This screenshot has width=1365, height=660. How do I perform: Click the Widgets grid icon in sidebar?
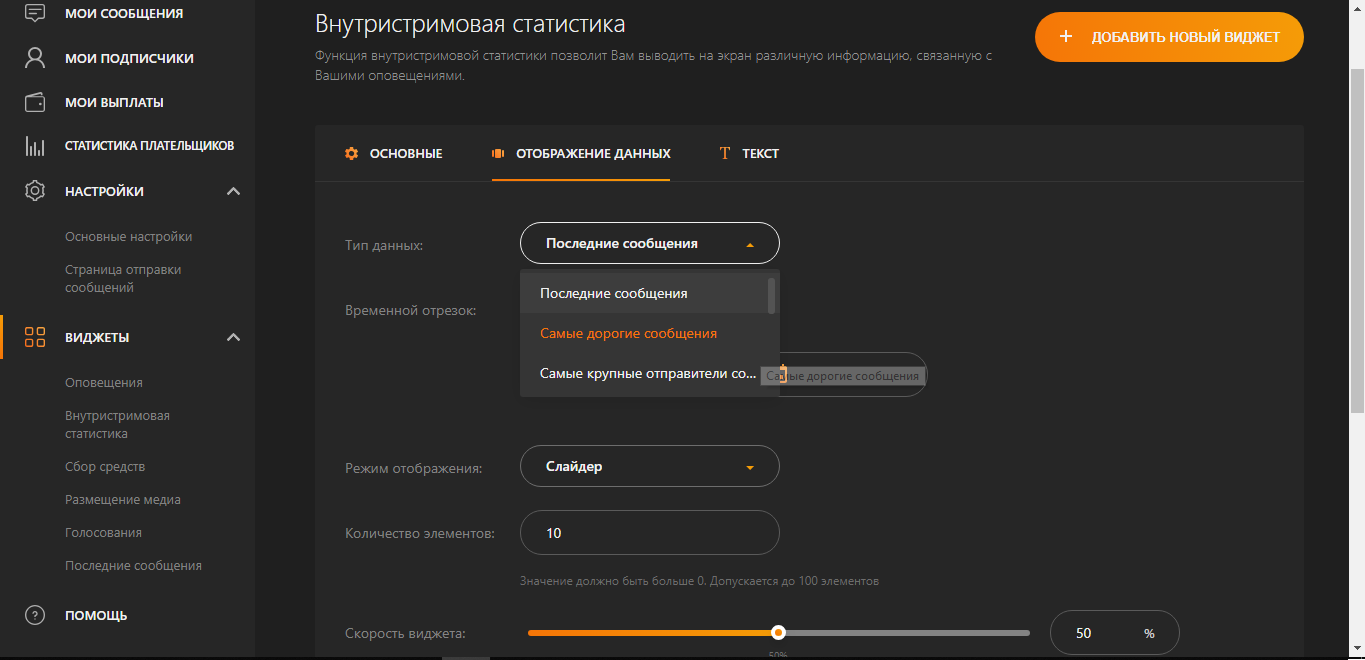tap(35, 337)
